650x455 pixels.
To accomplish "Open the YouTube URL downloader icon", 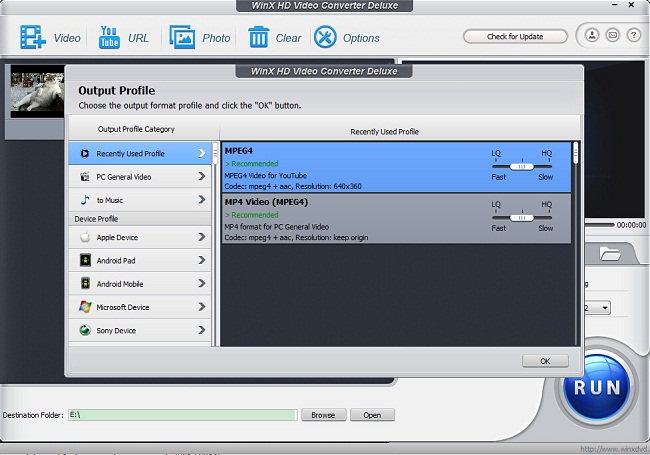I will (109, 37).
